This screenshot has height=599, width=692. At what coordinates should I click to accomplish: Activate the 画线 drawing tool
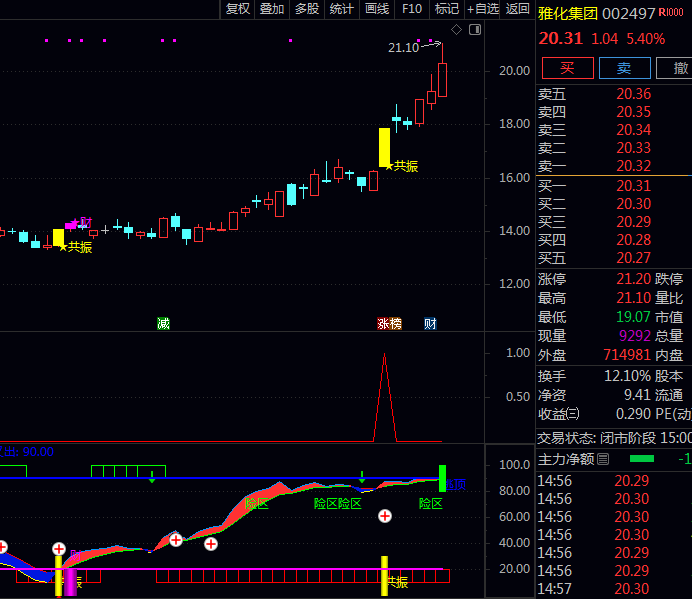point(377,9)
